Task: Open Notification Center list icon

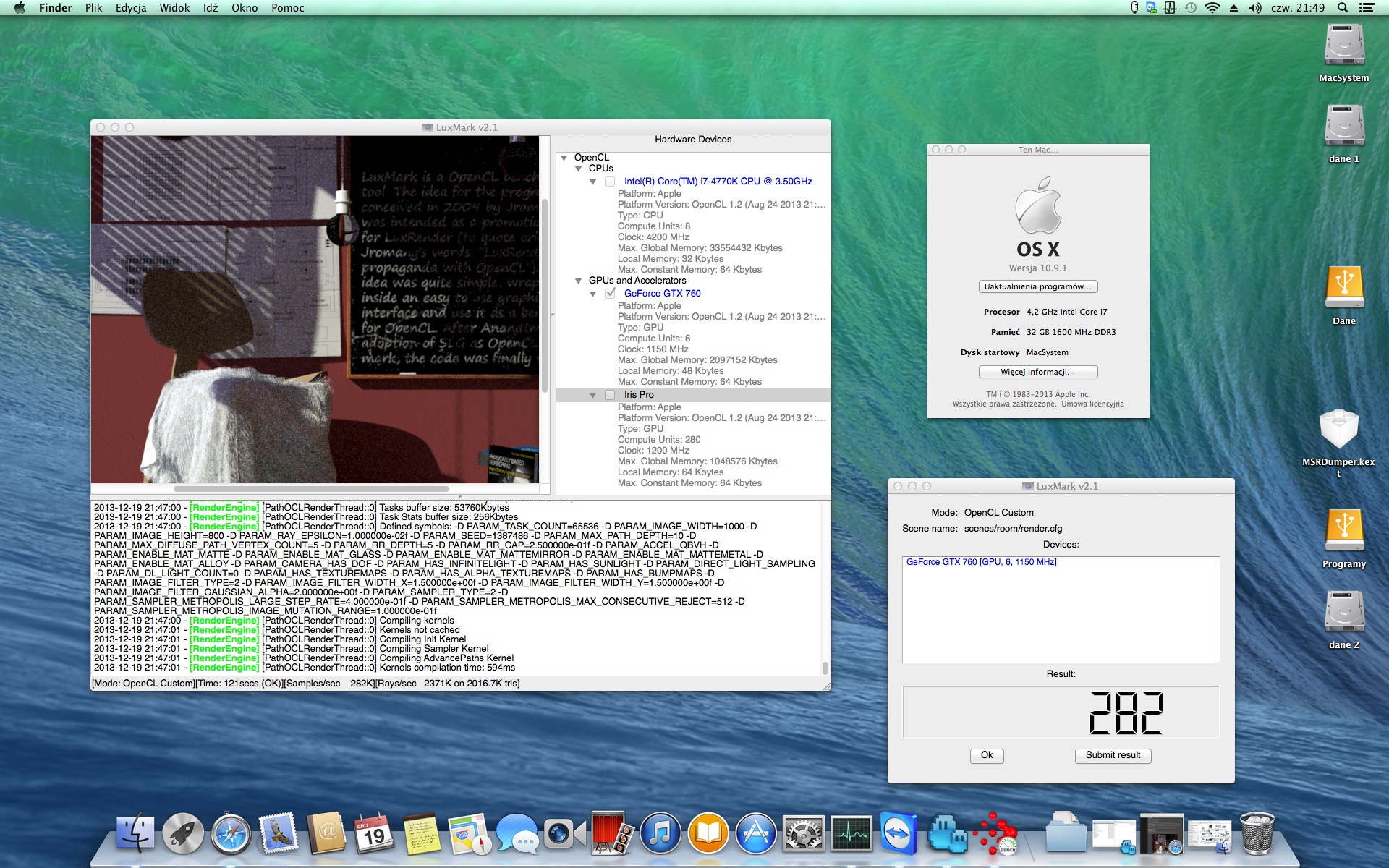Action: [x=1367, y=8]
